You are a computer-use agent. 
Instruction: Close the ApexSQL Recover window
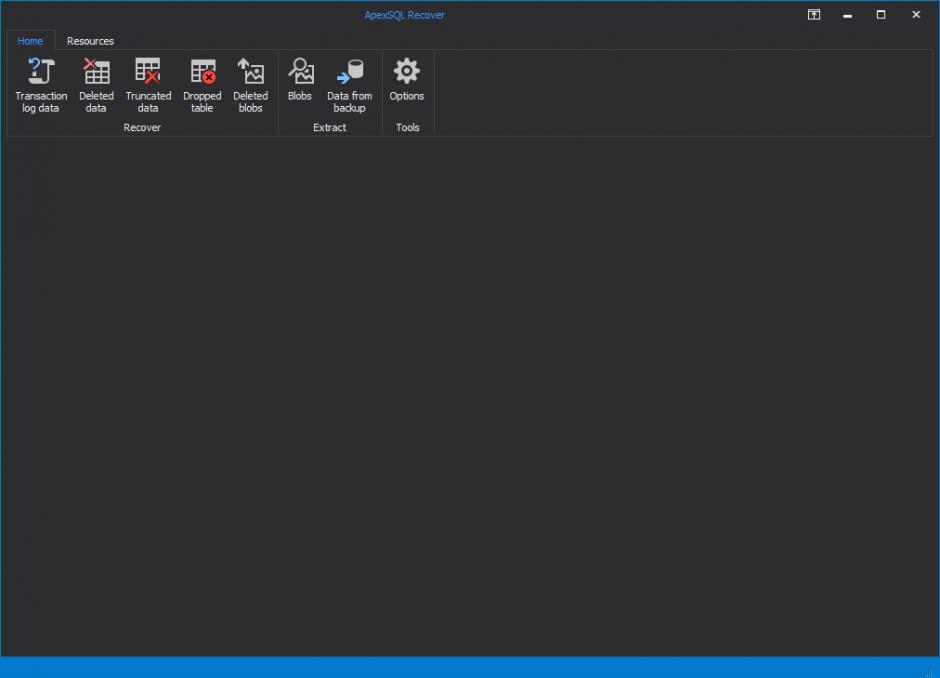(x=915, y=14)
